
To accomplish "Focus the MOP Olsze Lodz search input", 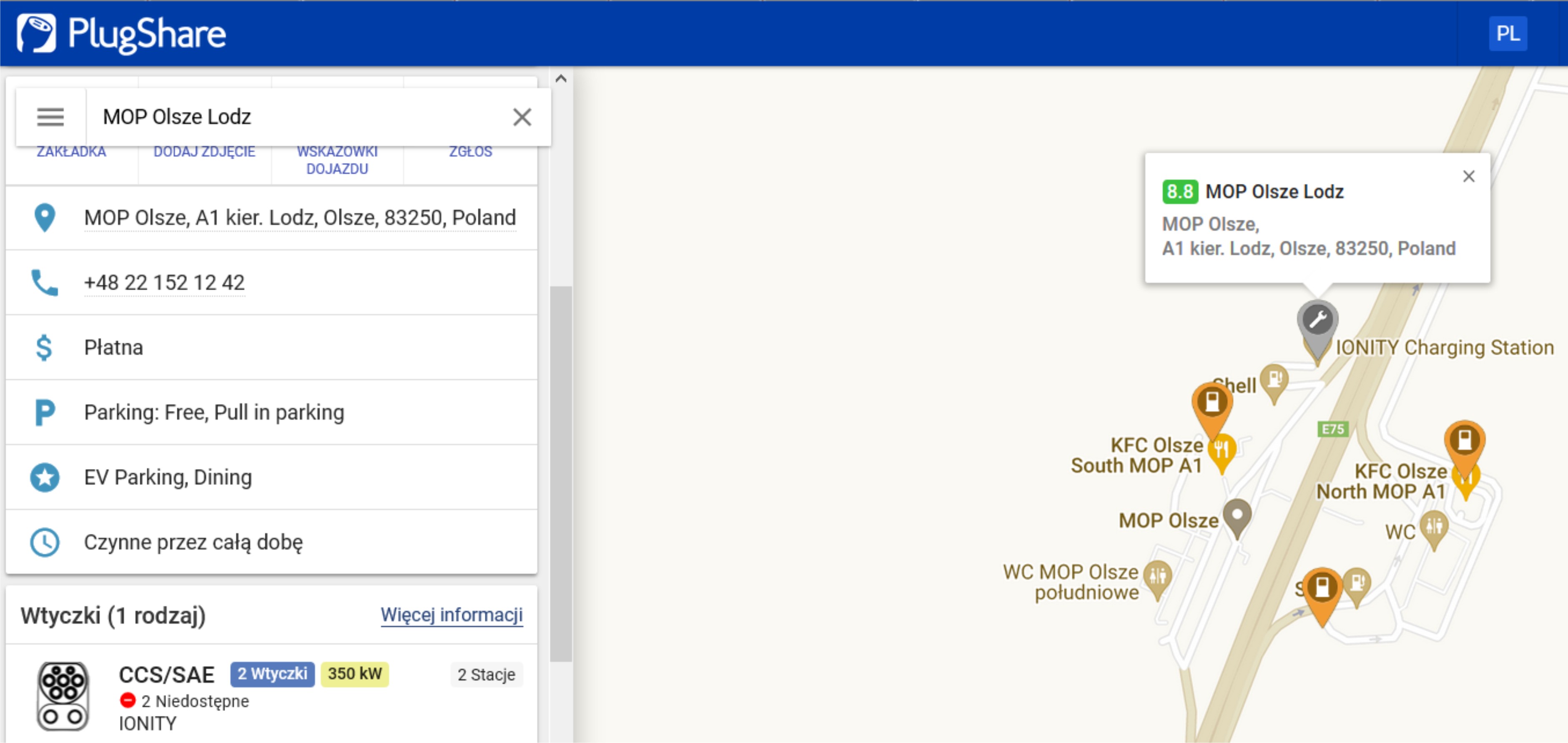I will (298, 117).
